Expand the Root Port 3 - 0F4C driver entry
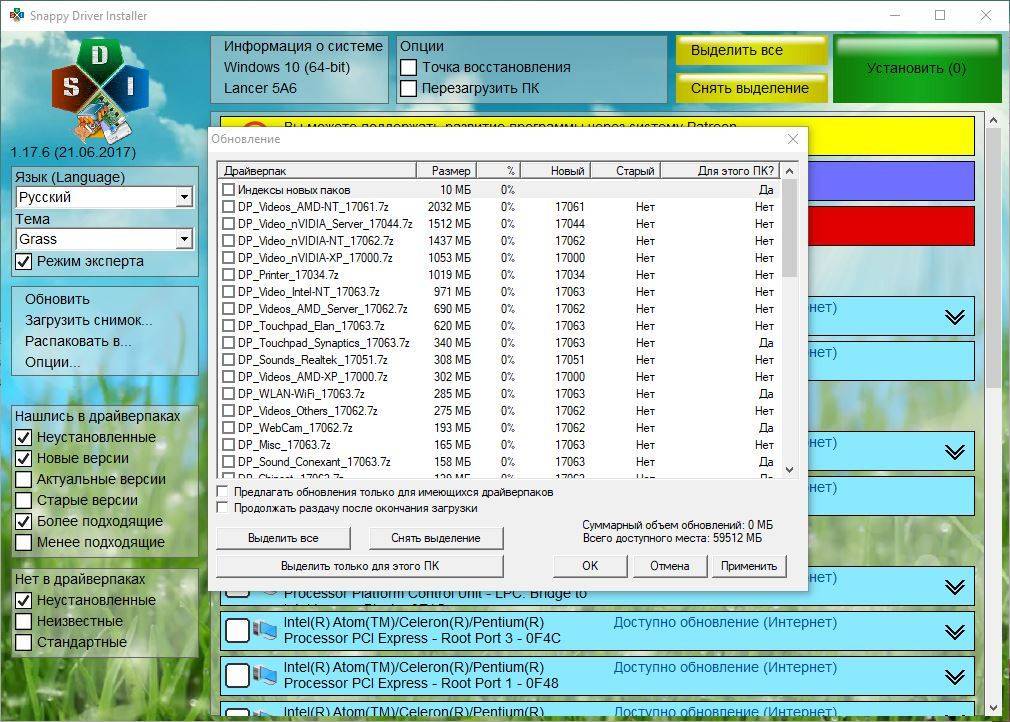Screen dimensions: 1010x722 (x=955, y=631)
